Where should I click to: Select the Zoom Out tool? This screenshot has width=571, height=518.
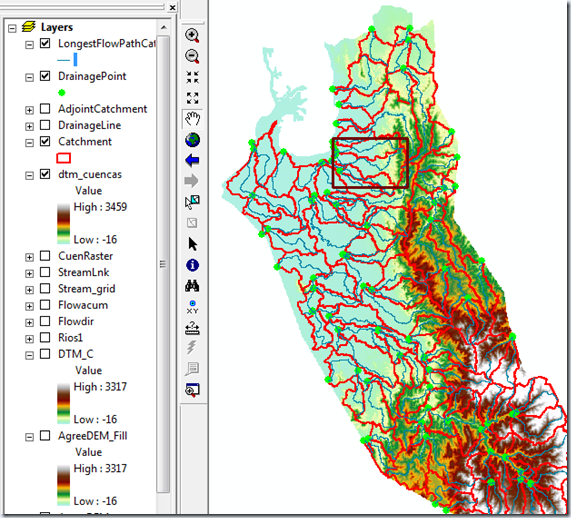192,56
